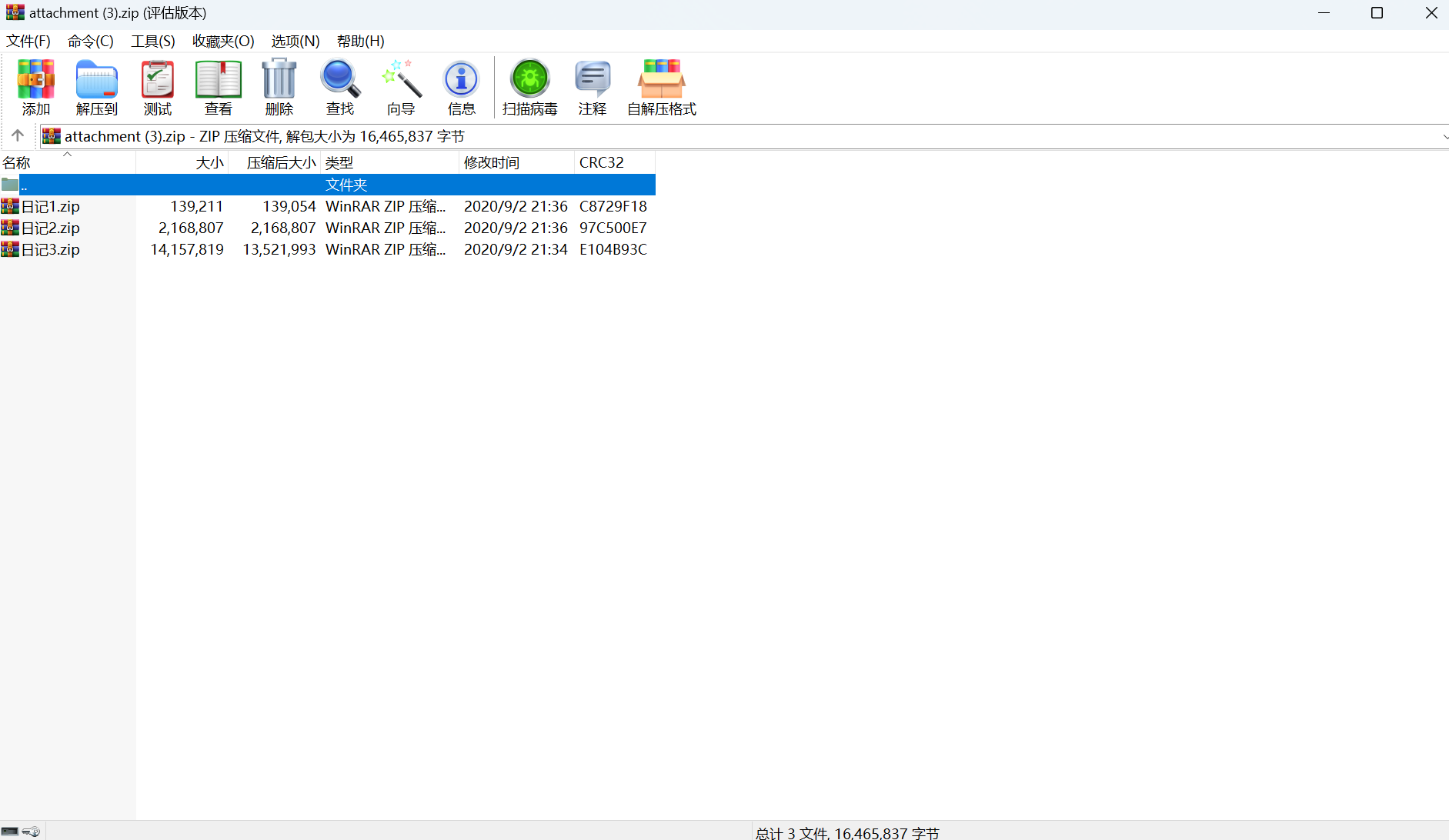Screen dimensions: 1449x840
Task: Sort by CRC32 column header
Action: (615, 162)
